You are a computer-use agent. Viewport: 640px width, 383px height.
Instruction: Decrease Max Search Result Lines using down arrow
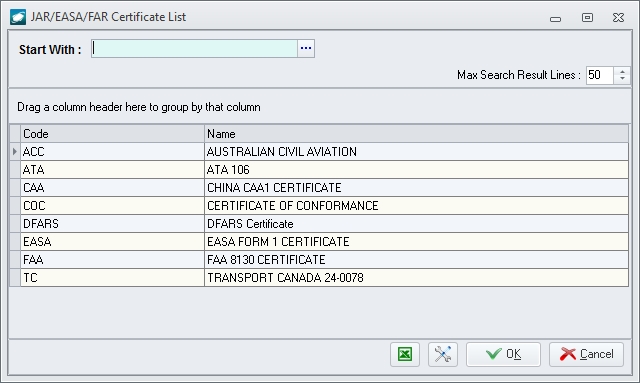point(622,79)
